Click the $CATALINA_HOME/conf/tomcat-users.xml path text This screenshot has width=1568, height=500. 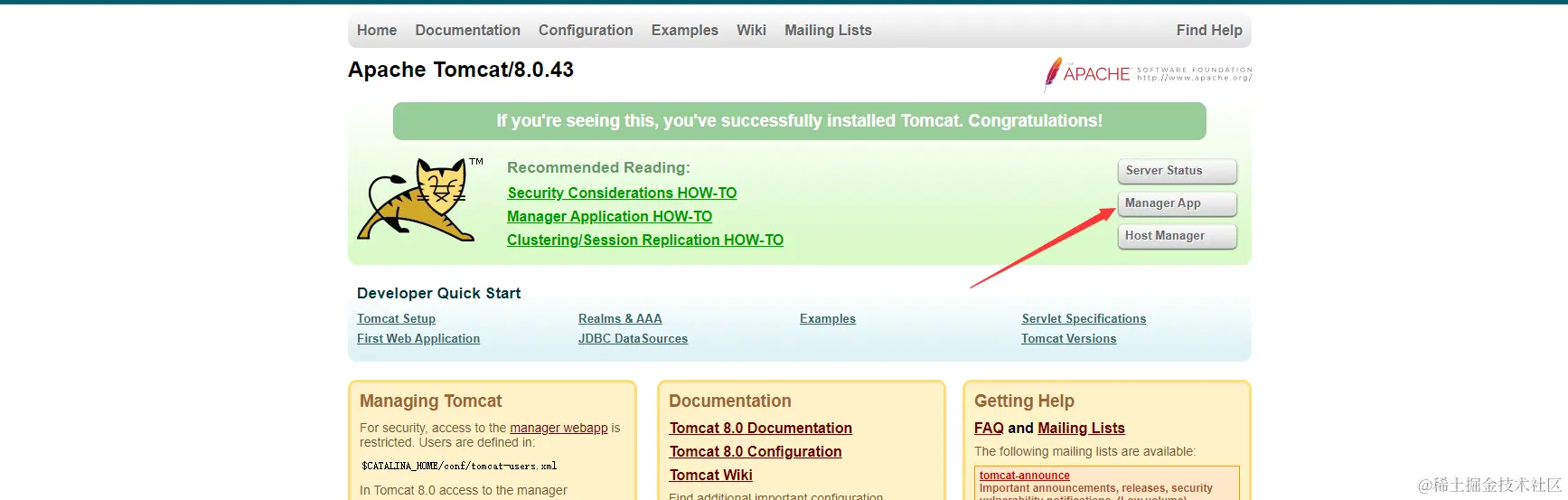(459, 467)
